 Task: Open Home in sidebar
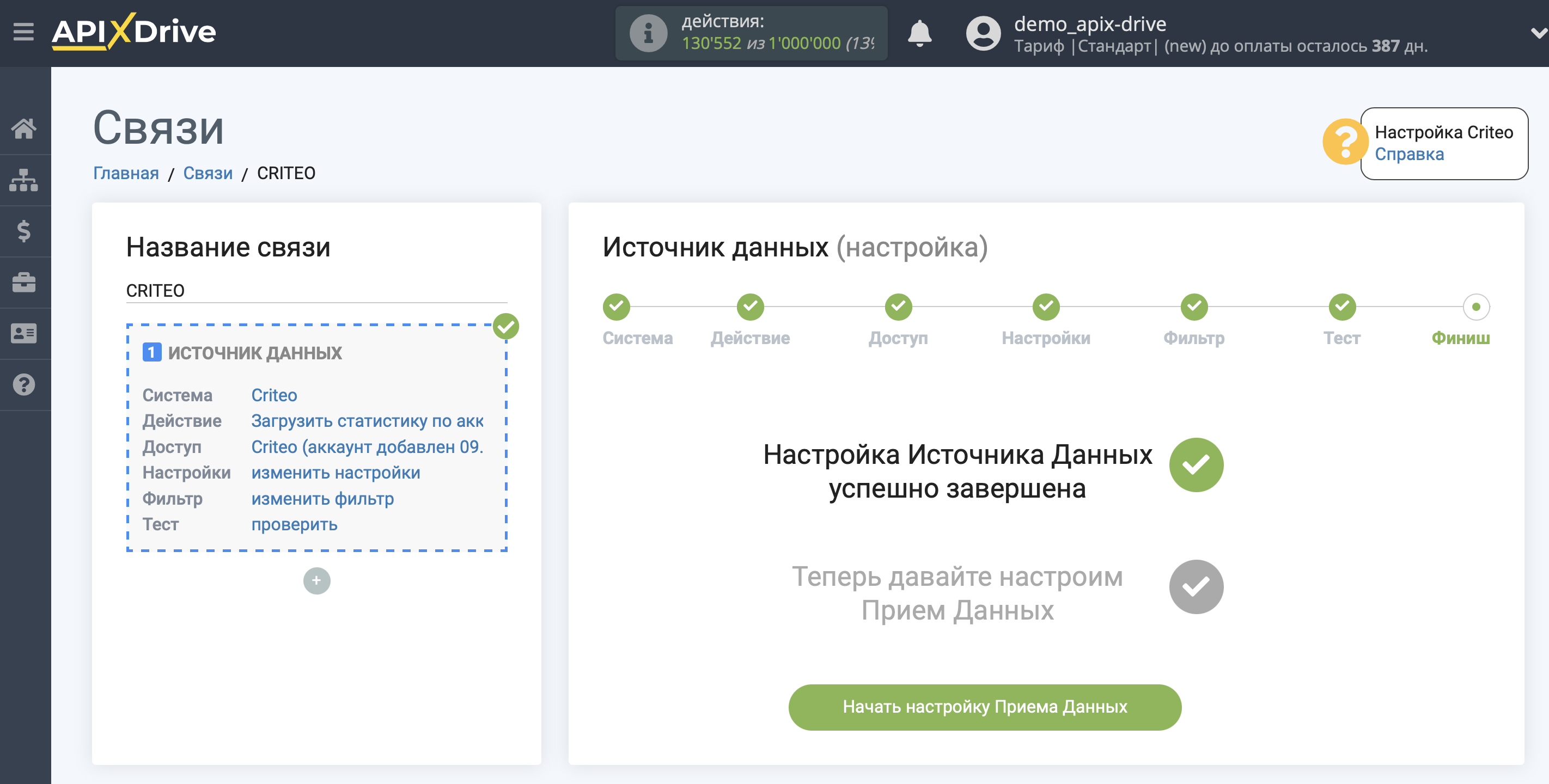[x=24, y=128]
